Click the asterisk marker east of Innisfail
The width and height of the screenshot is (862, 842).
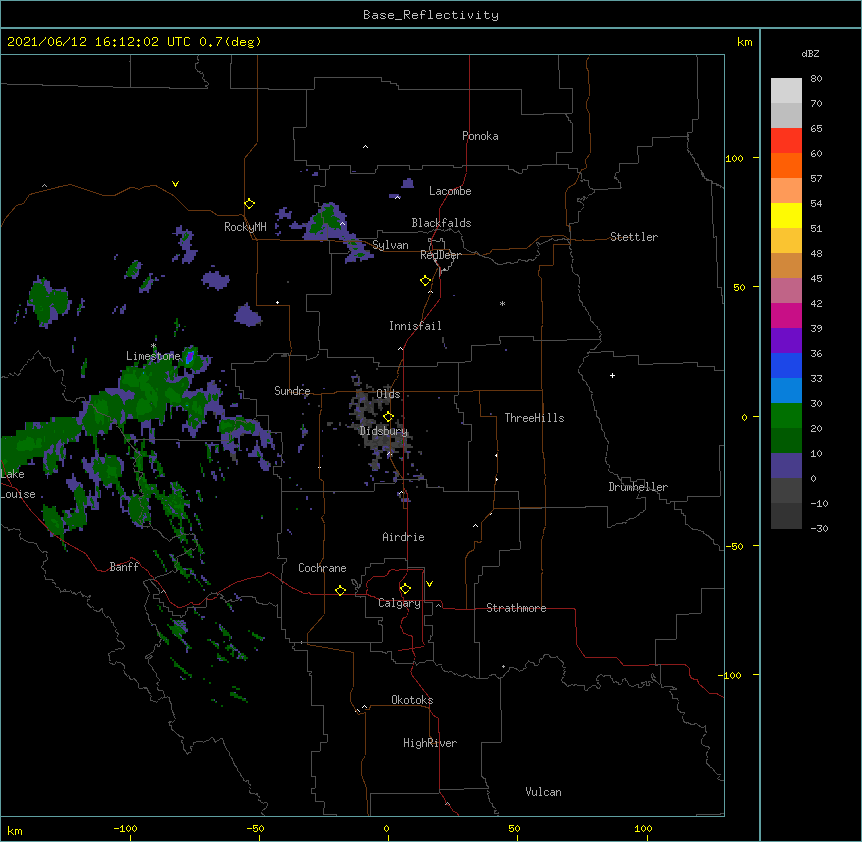tap(502, 303)
